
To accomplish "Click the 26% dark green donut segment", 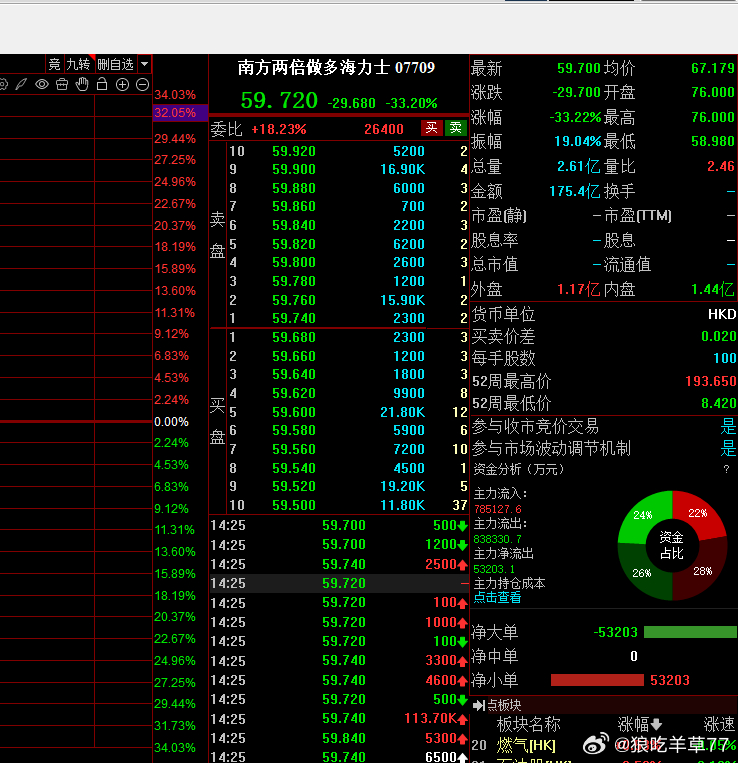I will (642, 573).
